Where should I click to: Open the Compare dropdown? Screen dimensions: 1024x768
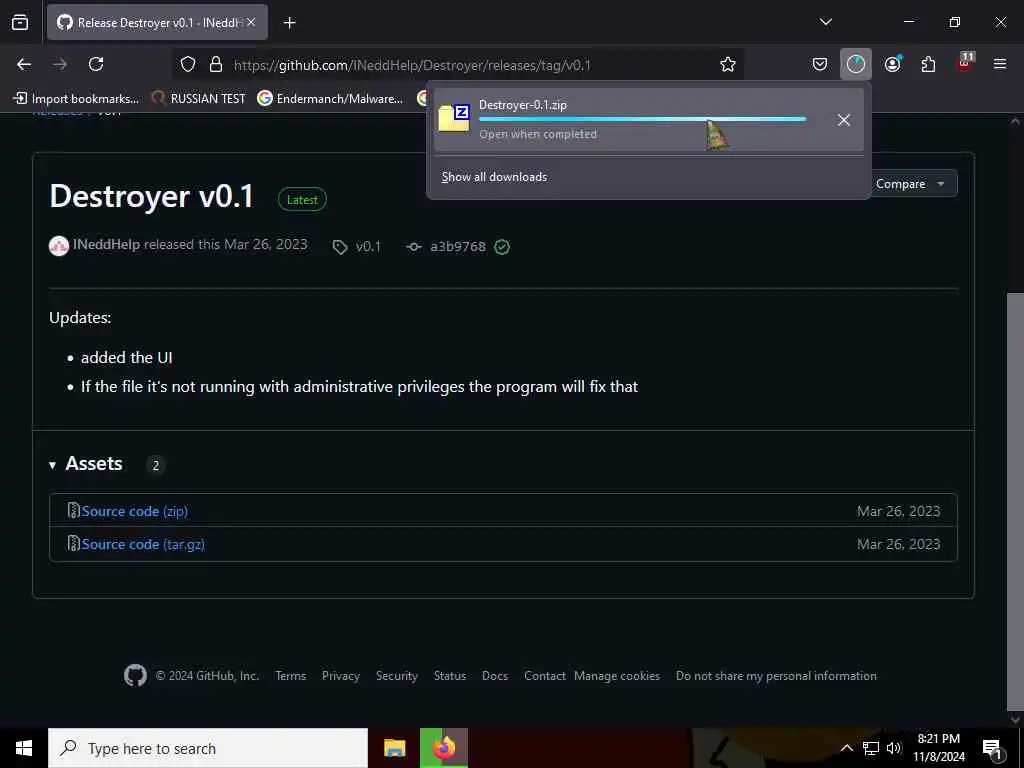pyautogui.click(x=910, y=184)
